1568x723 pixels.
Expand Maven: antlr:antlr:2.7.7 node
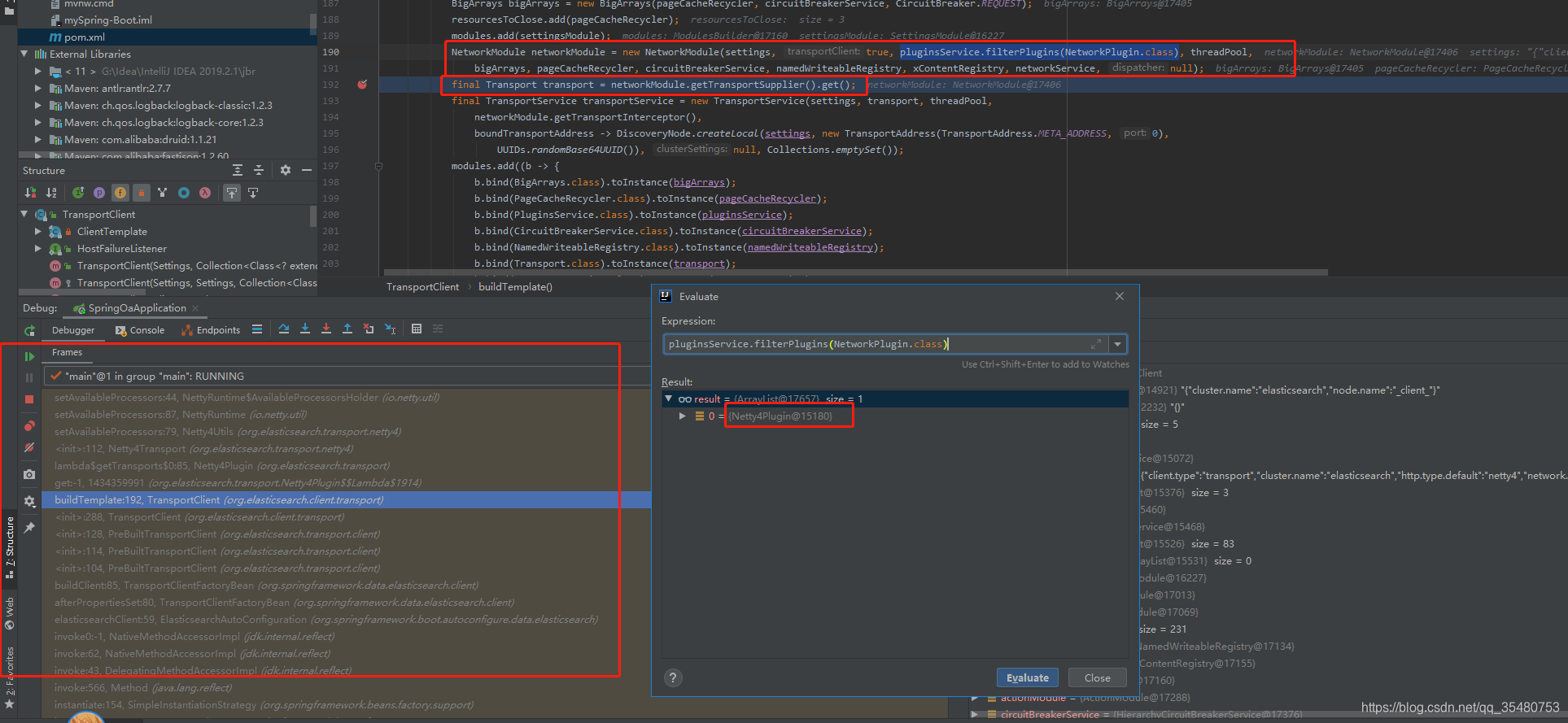(x=38, y=89)
